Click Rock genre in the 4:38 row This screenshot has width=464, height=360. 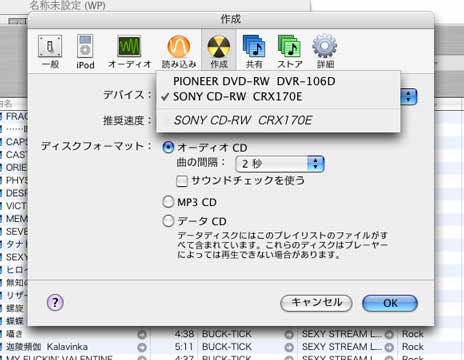coord(413,334)
